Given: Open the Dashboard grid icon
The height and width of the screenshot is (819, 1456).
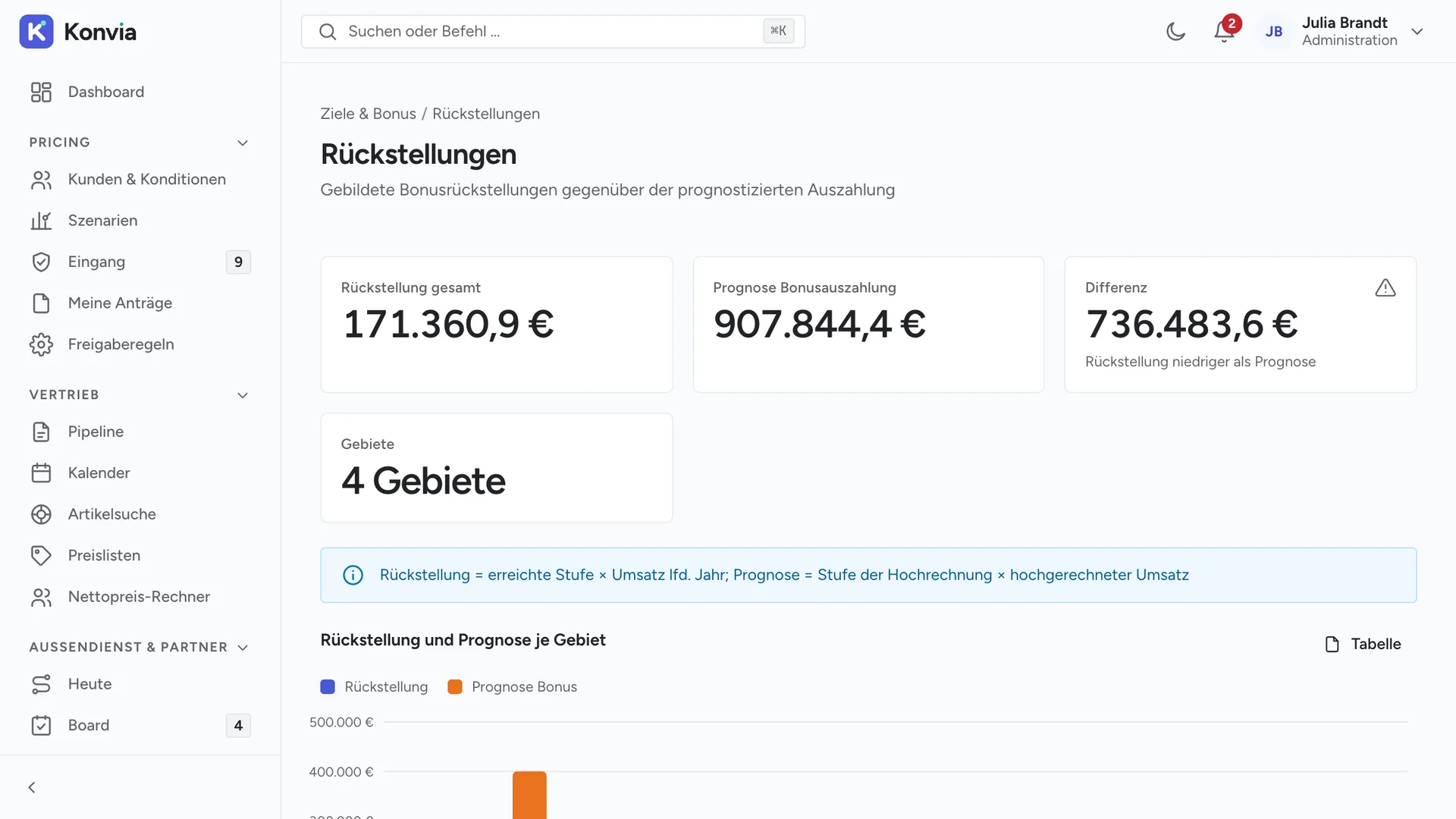Looking at the screenshot, I should (41, 92).
